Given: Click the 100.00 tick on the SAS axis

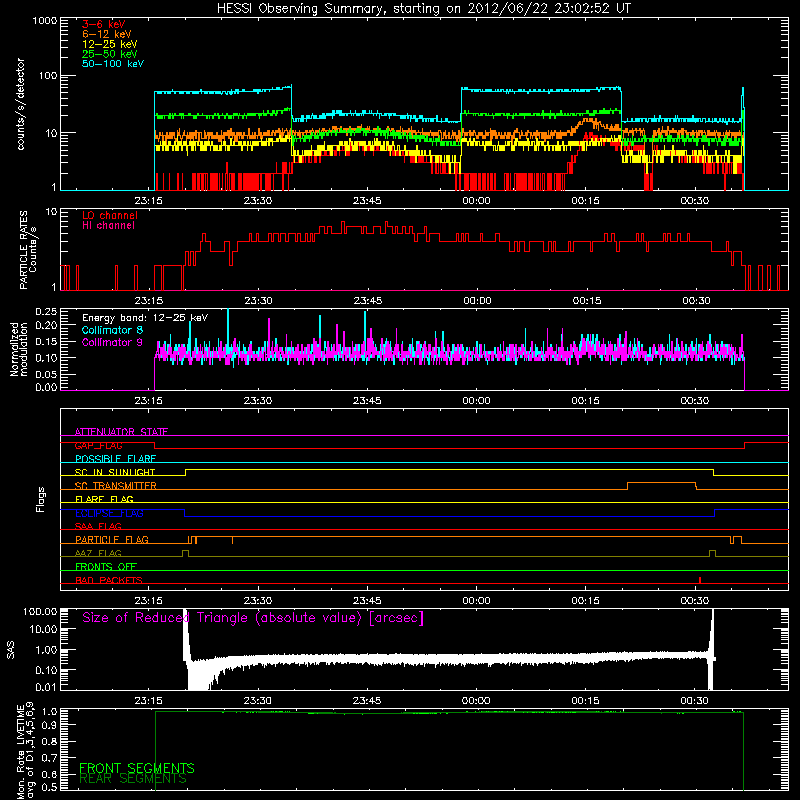Looking at the screenshot, I should point(40,611).
